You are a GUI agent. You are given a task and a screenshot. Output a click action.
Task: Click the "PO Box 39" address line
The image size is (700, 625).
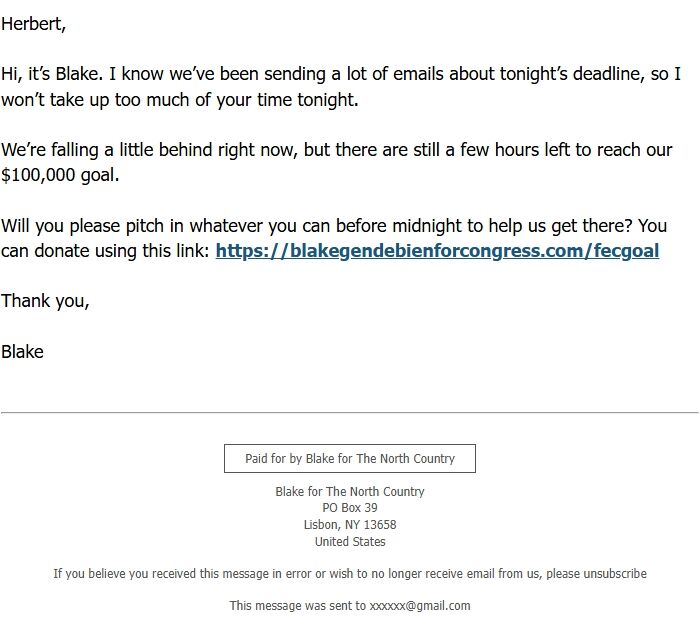(350, 508)
